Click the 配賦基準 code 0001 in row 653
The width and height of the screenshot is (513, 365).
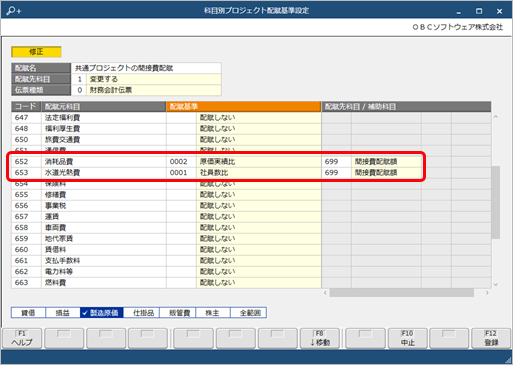click(x=181, y=173)
